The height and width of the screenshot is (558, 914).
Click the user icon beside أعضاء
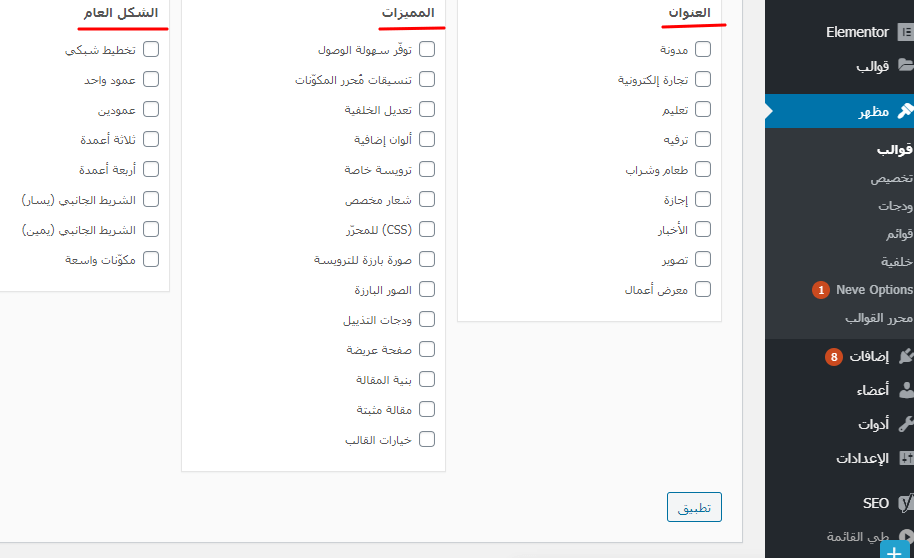pos(905,390)
